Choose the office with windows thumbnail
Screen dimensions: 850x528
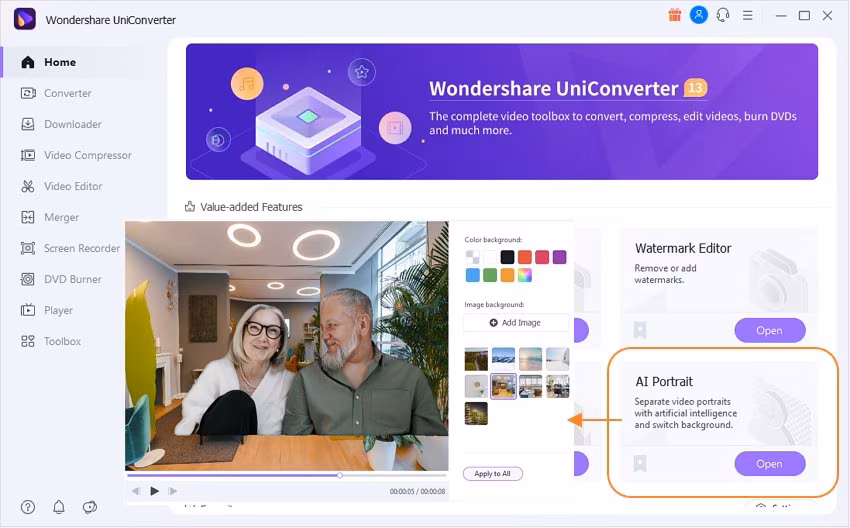531,386
